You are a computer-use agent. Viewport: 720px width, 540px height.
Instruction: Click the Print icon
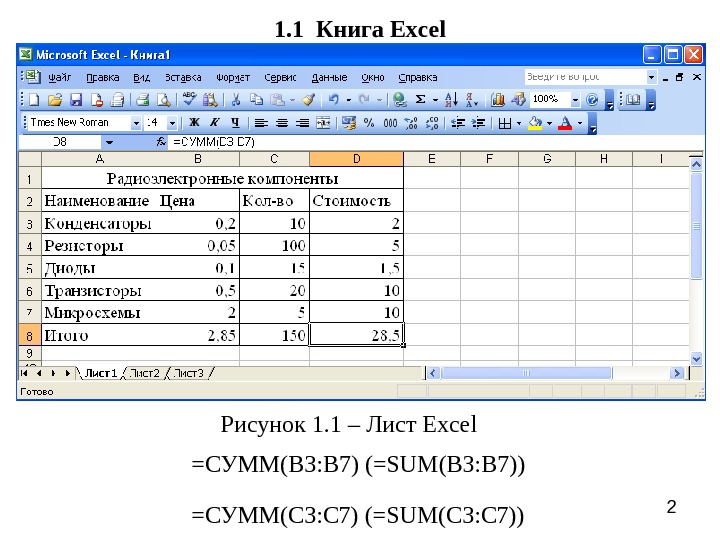[142, 100]
